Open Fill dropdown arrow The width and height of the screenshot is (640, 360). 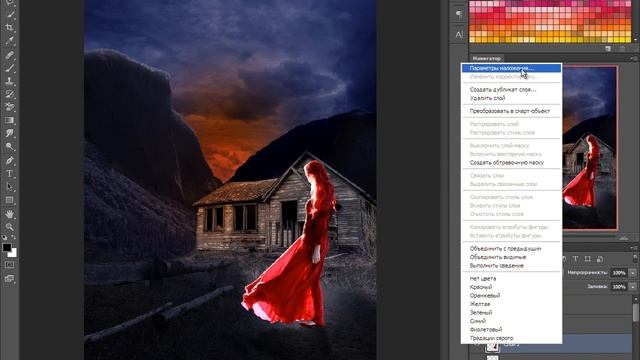[633, 287]
